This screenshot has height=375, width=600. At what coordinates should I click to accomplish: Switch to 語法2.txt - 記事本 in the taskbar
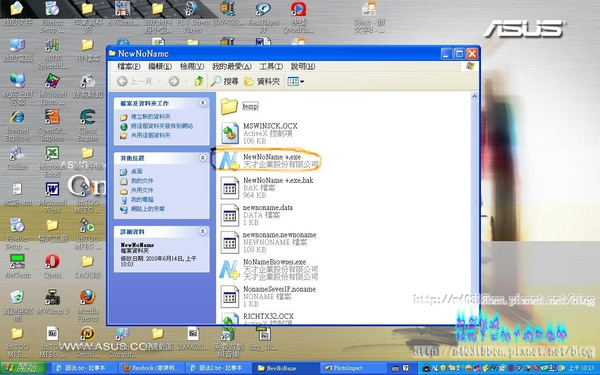220,368
